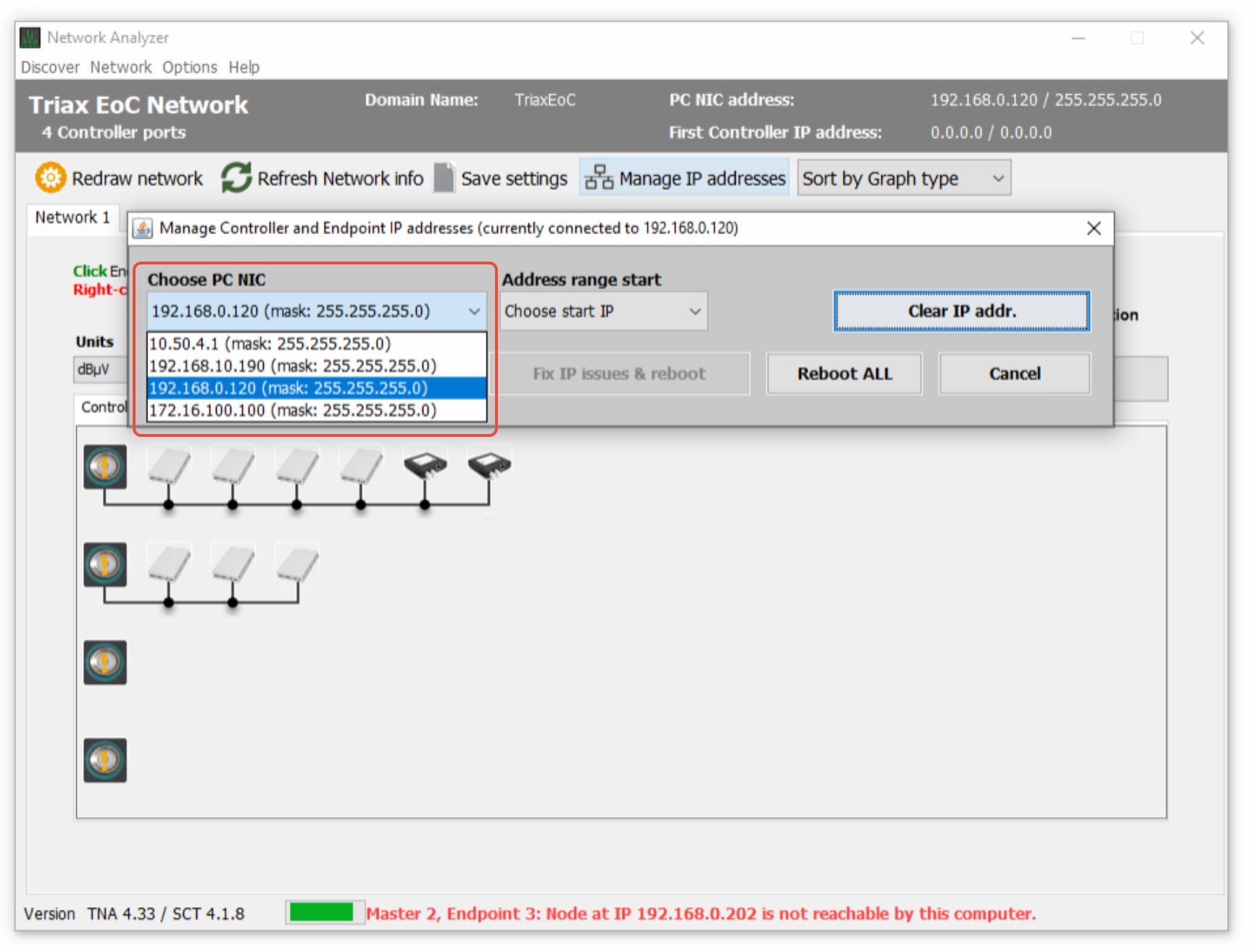Open the Sort by Graph type dropdown
The width and height of the screenshot is (1251, 952).
[904, 178]
